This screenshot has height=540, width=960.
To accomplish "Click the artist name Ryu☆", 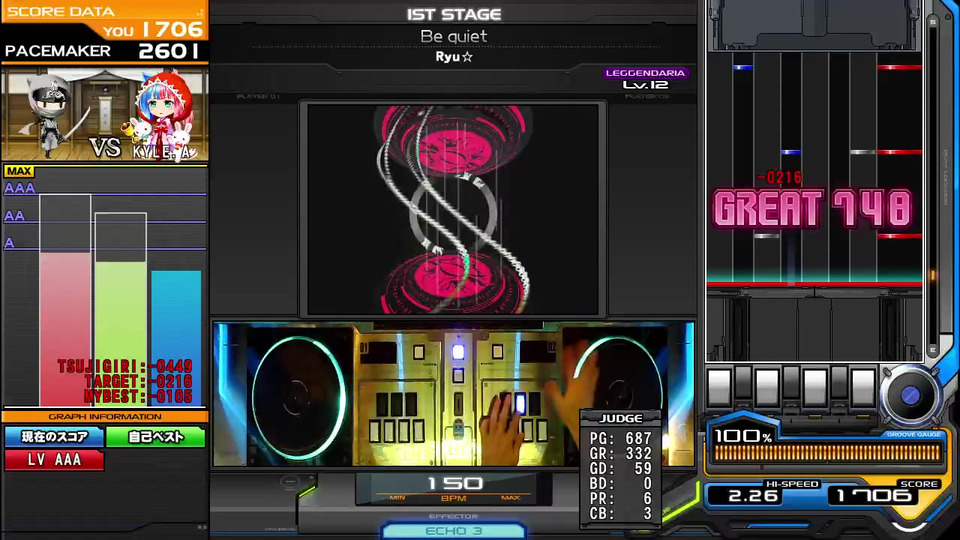I will click(x=454, y=57).
